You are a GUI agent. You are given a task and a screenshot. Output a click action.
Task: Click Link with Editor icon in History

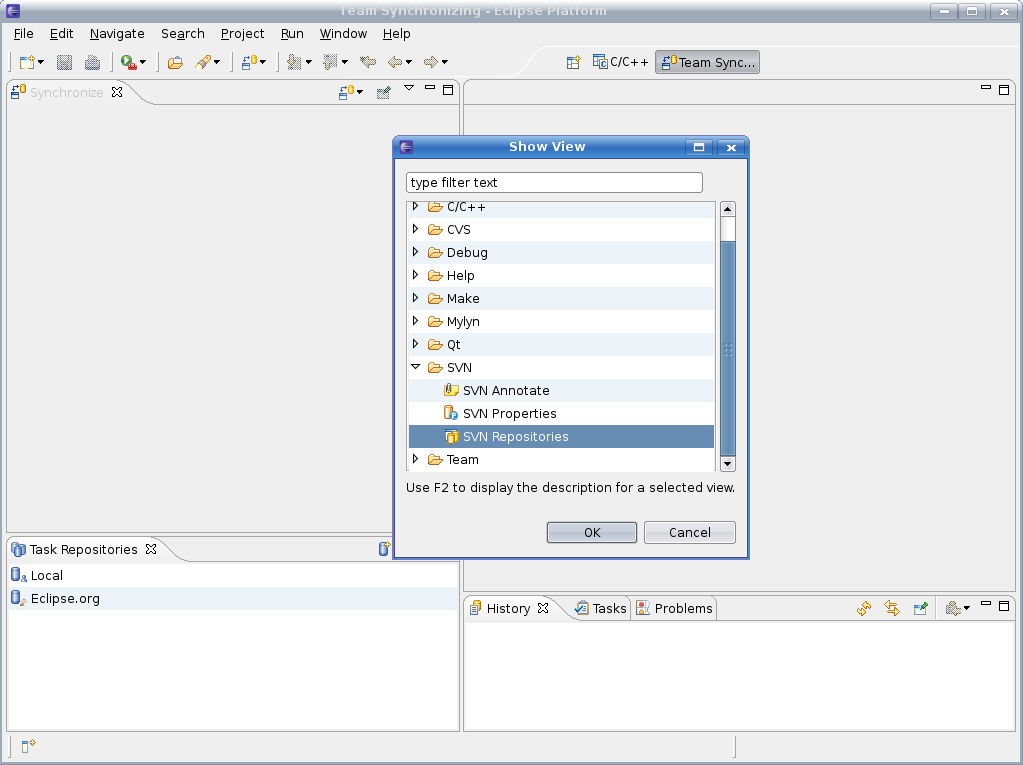(x=892, y=608)
